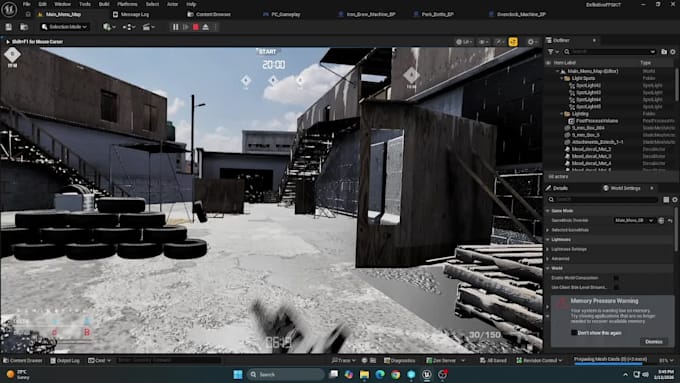Open the Cinematics clapperboard toolbar icon
Screen dimensions: 680x383
click(x=148, y=27)
